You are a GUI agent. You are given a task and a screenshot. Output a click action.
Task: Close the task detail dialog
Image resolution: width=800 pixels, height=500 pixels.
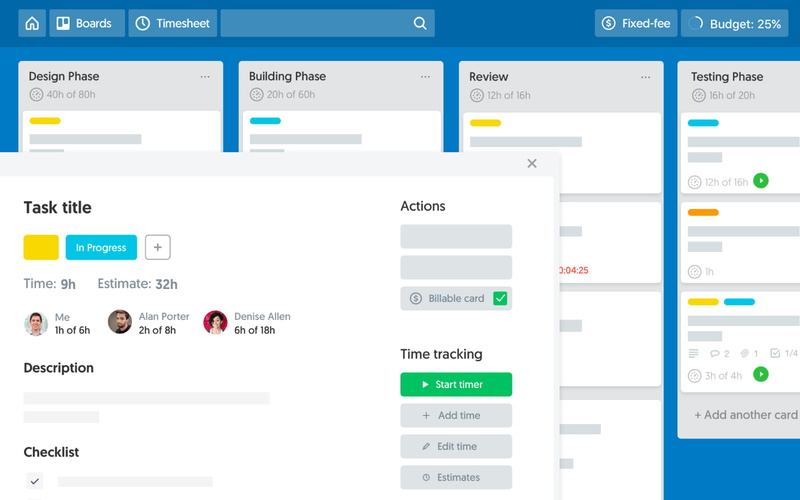(532, 163)
